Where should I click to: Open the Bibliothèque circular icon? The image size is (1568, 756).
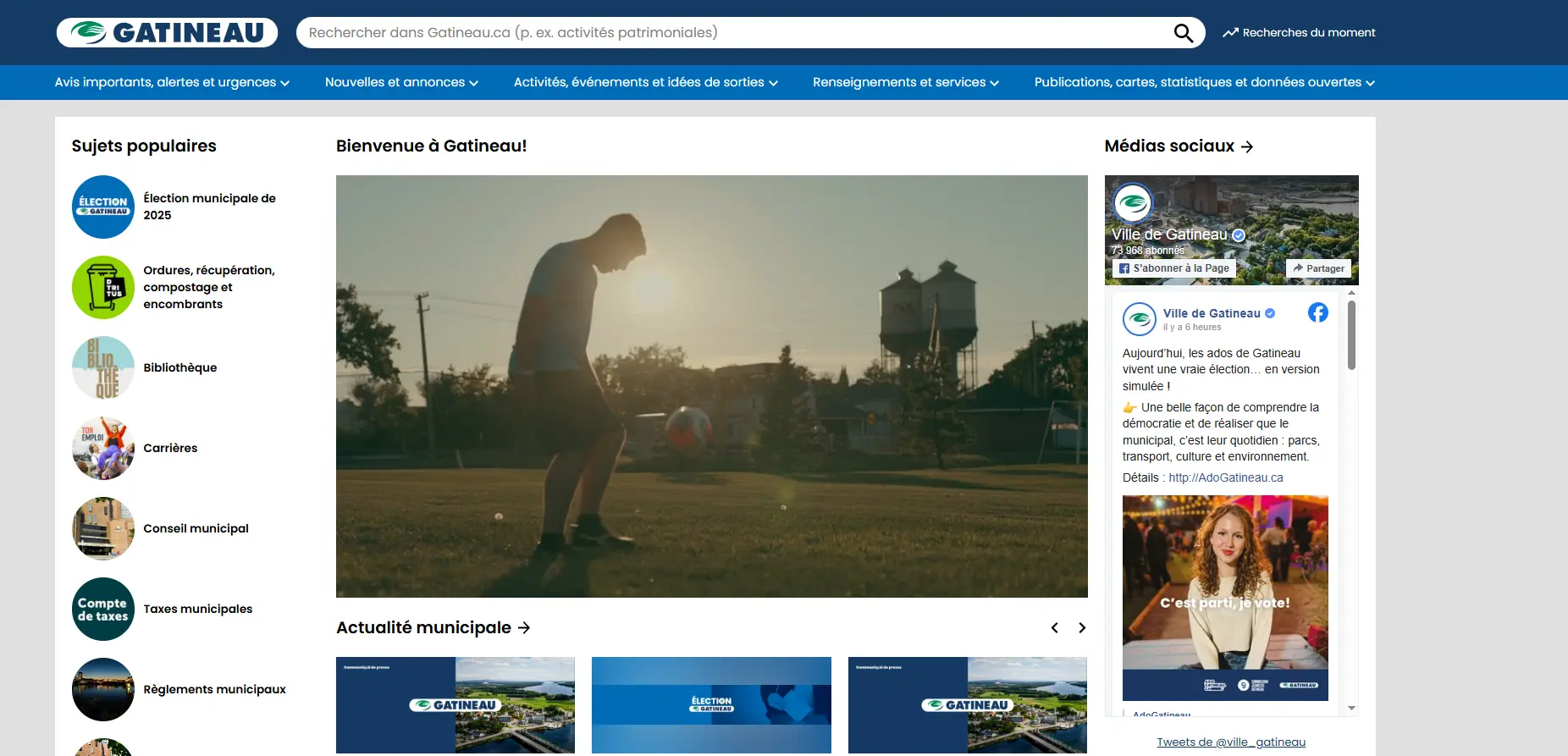pos(103,367)
